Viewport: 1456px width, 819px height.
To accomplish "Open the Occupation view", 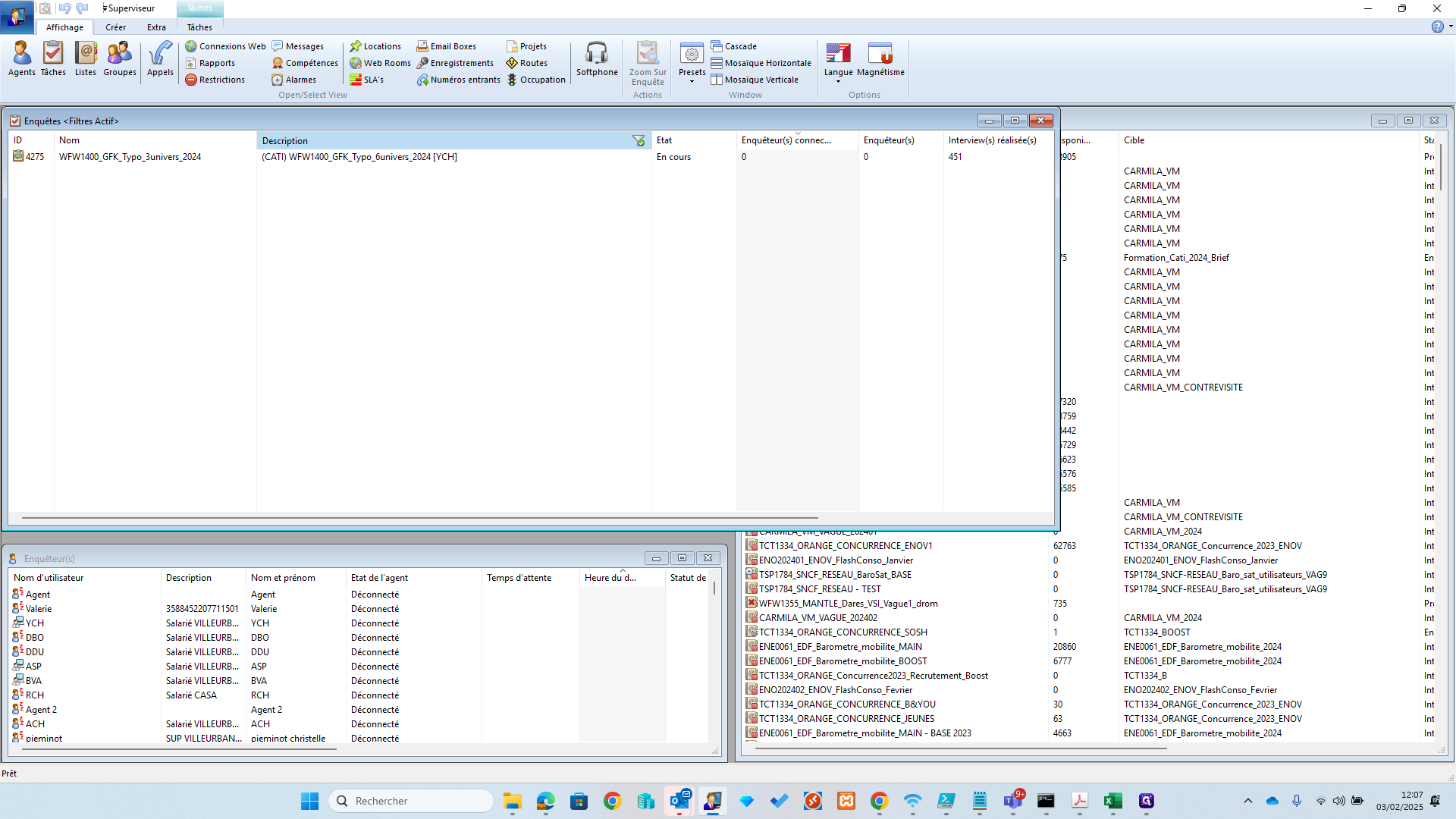I will [x=536, y=80].
